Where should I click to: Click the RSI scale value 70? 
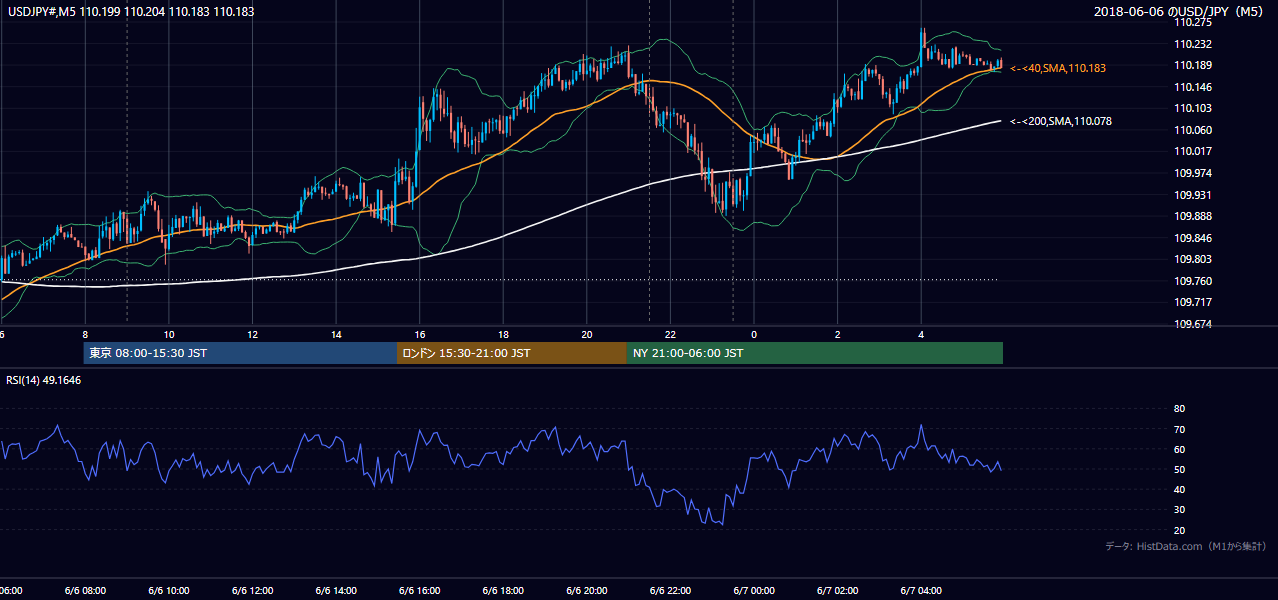pyautogui.click(x=1179, y=429)
